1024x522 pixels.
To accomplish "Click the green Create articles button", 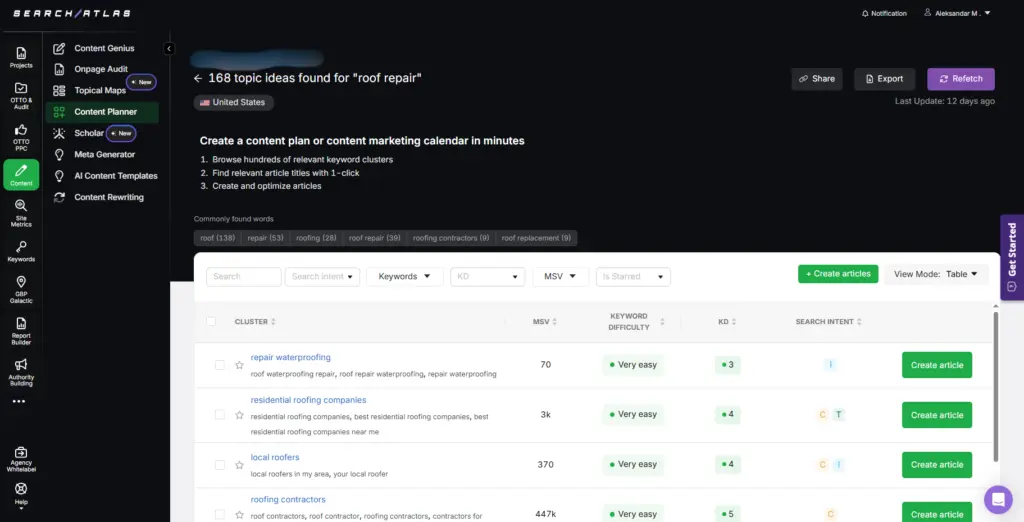I will pyautogui.click(x=838, y=274).
